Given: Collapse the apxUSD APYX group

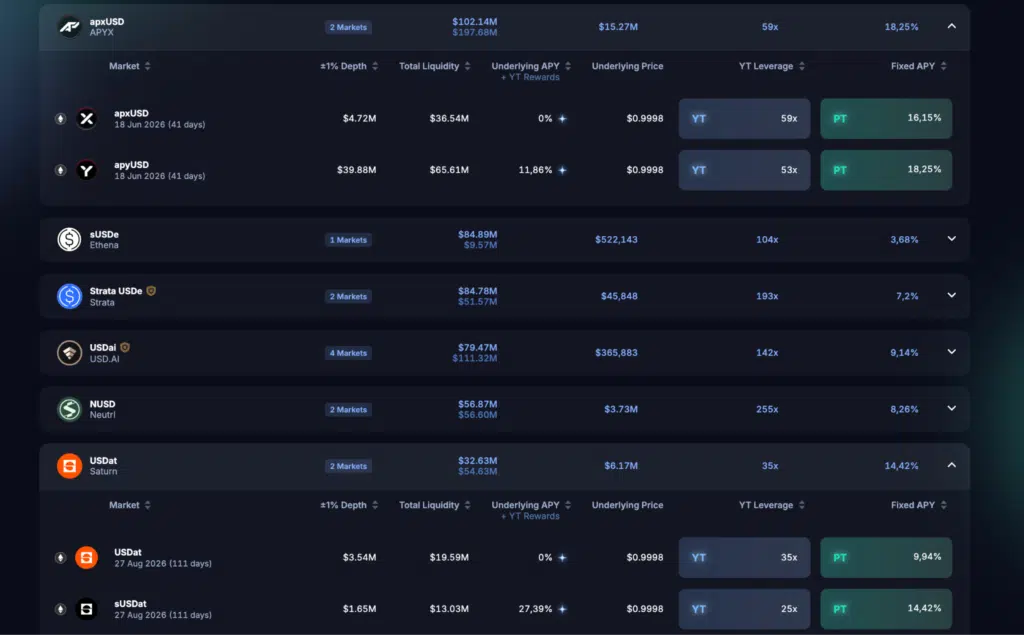Looking at the screenshot, I should tap(952, 26).
